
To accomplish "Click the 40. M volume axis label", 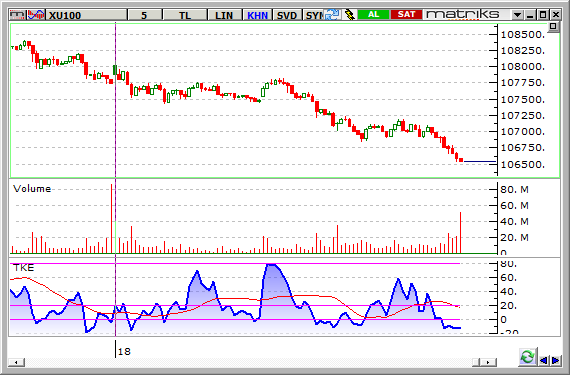I will tap(514, 222).
